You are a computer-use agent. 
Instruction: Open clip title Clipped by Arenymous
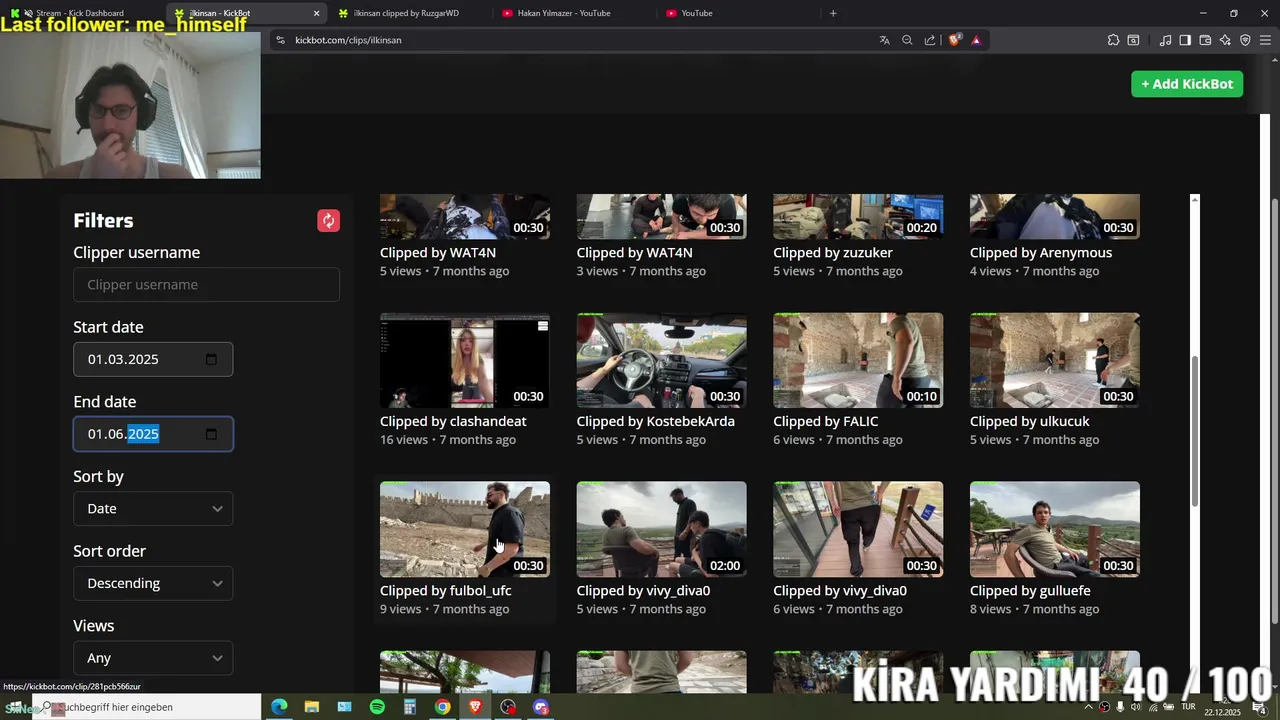tap(1041, 253)
